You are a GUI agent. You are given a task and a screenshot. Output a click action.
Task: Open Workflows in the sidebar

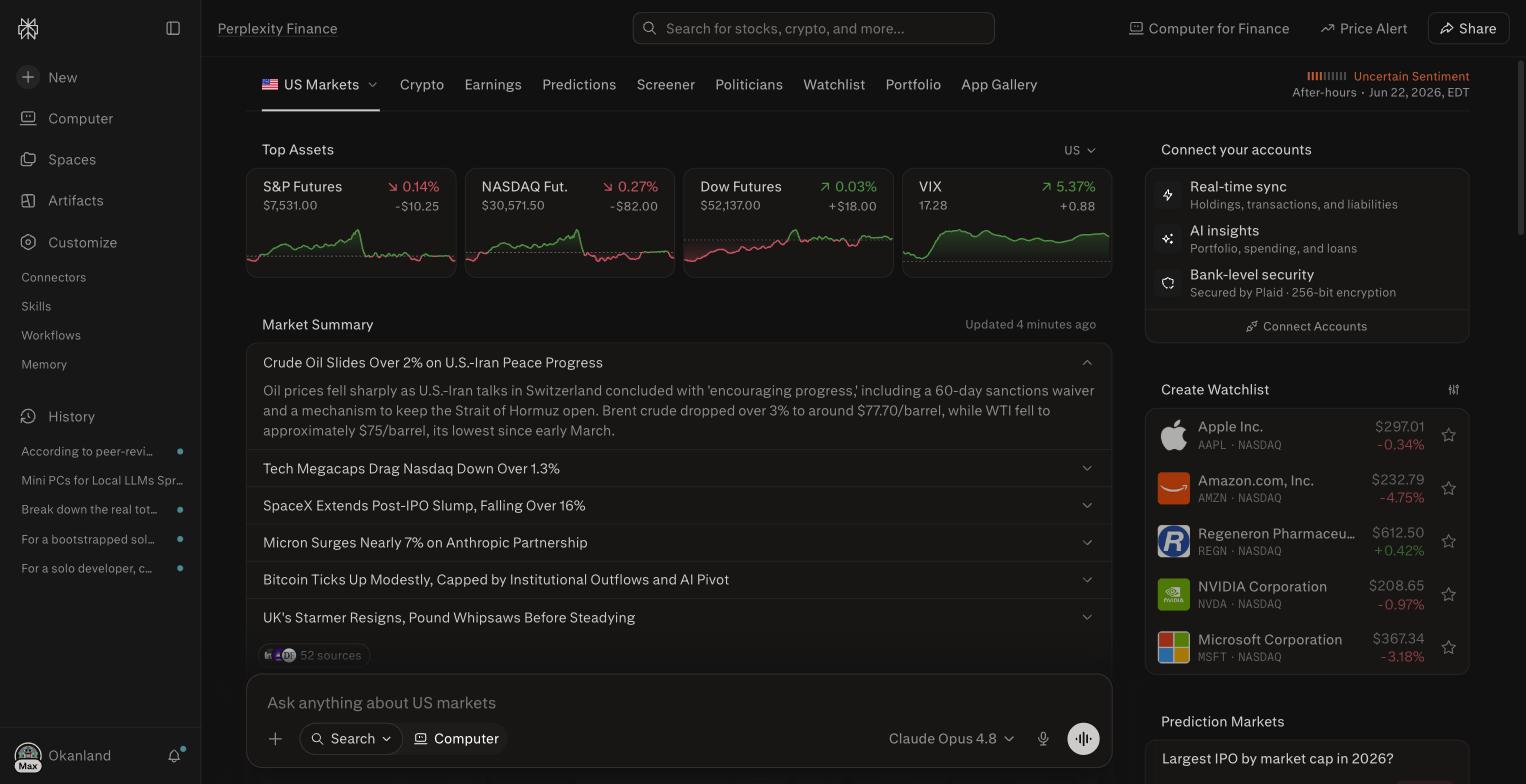pos(51,335)
